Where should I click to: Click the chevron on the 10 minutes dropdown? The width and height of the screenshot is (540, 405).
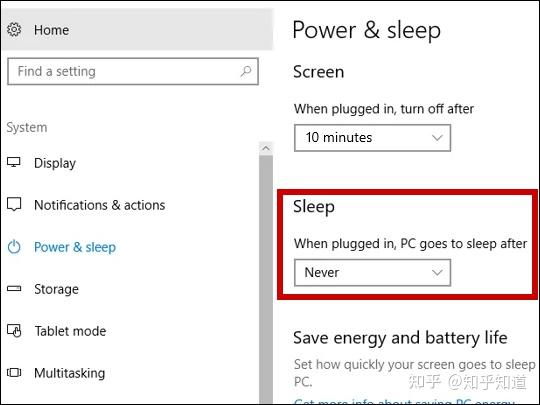[x=437, y=138]
